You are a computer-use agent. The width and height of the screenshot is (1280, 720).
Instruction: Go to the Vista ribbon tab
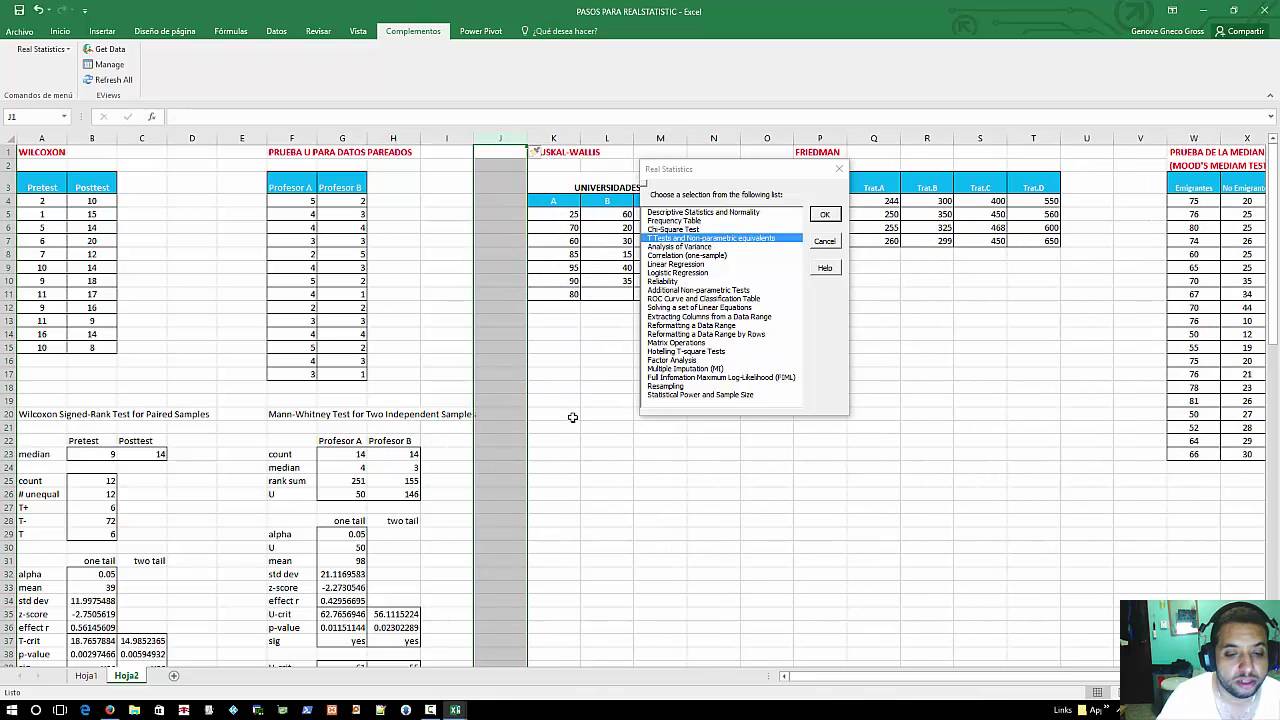(x=358, y=31)
